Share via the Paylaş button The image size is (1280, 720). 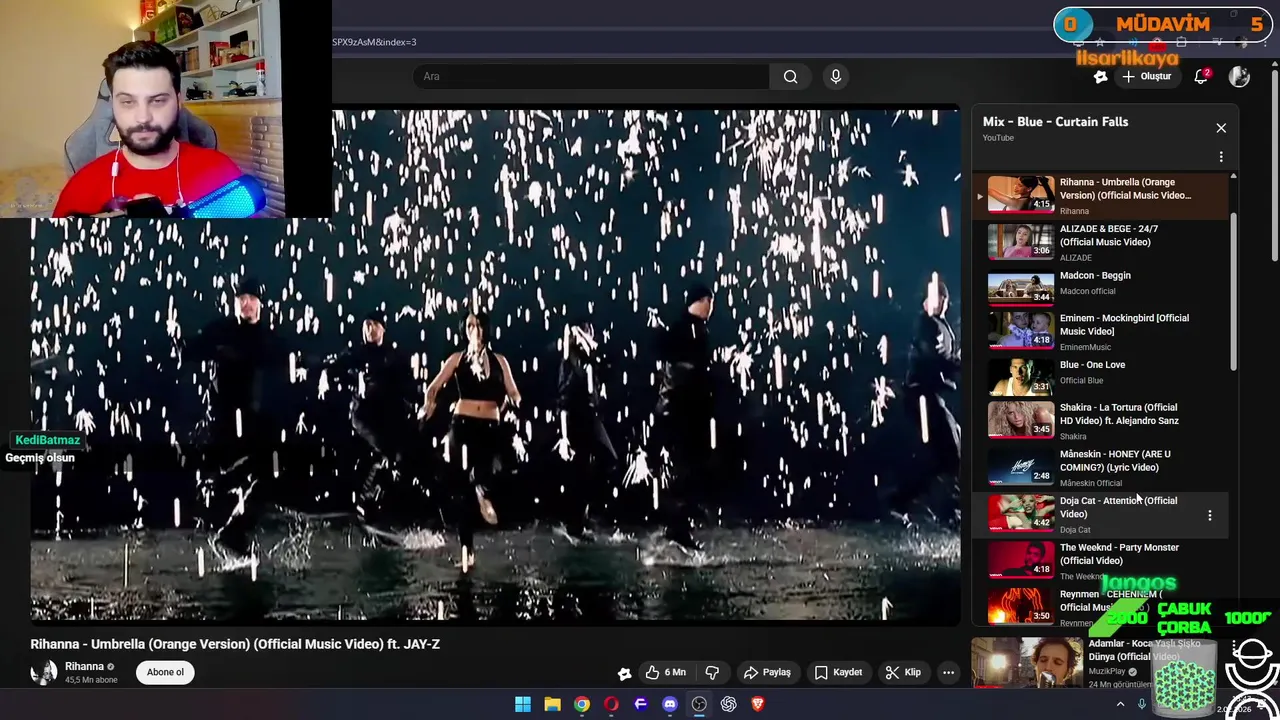click(x=768, y=672)
